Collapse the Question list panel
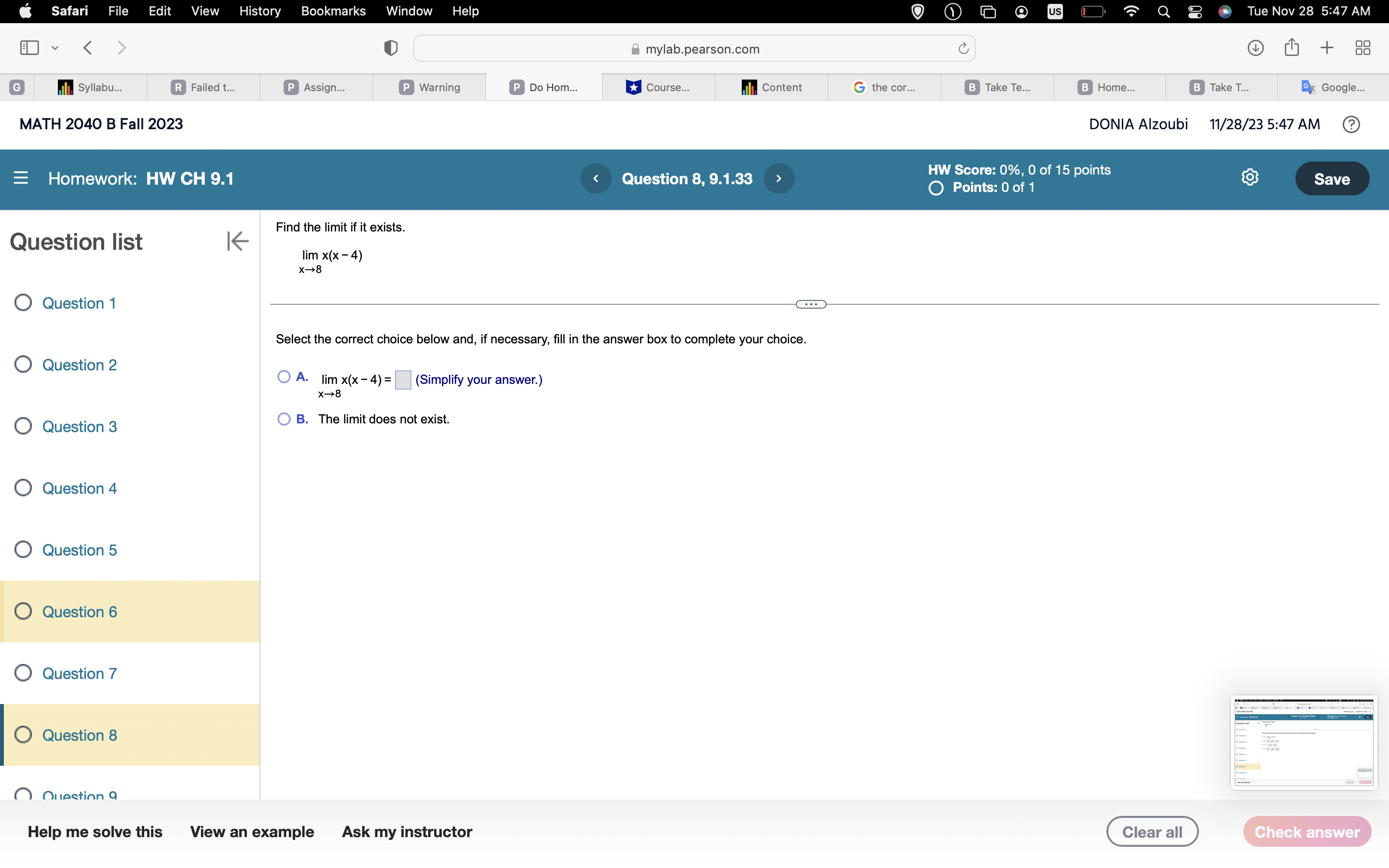This screenshot has height=868, width=1389. point(237,241)
